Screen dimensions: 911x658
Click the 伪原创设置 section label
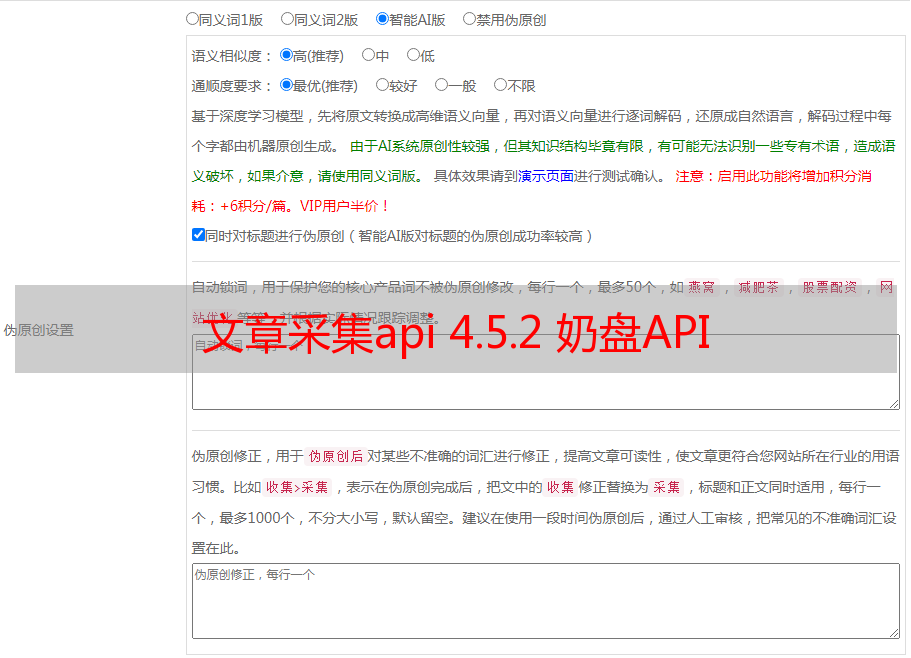[x=38, y=330]
